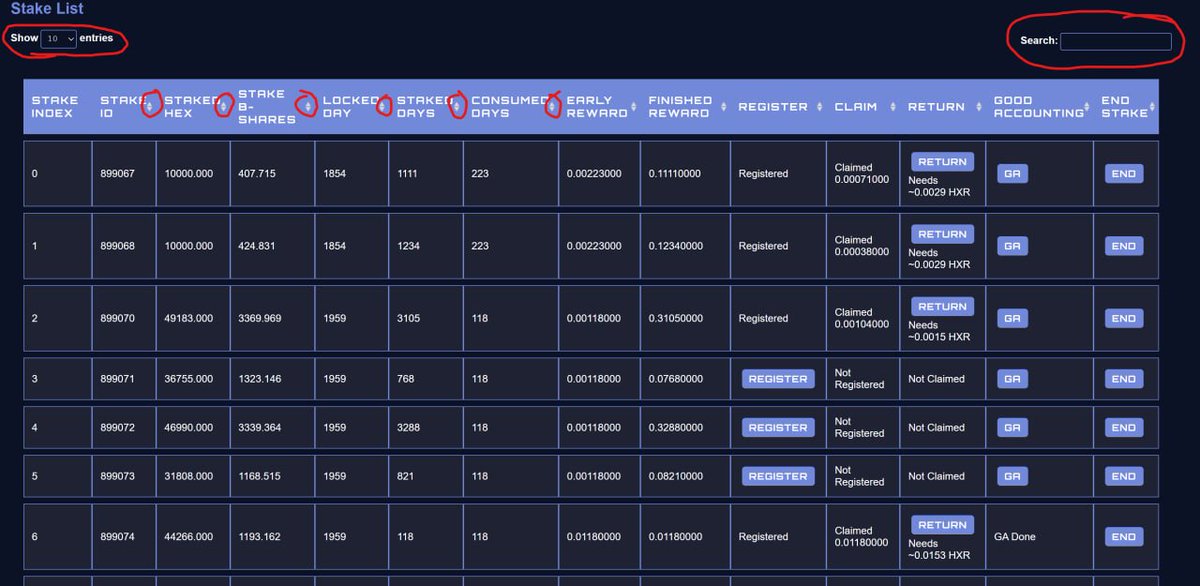The image size is (1200, 586).
Task: Sort by Stake B-Shares sort arrows
Action: point(308,107)
